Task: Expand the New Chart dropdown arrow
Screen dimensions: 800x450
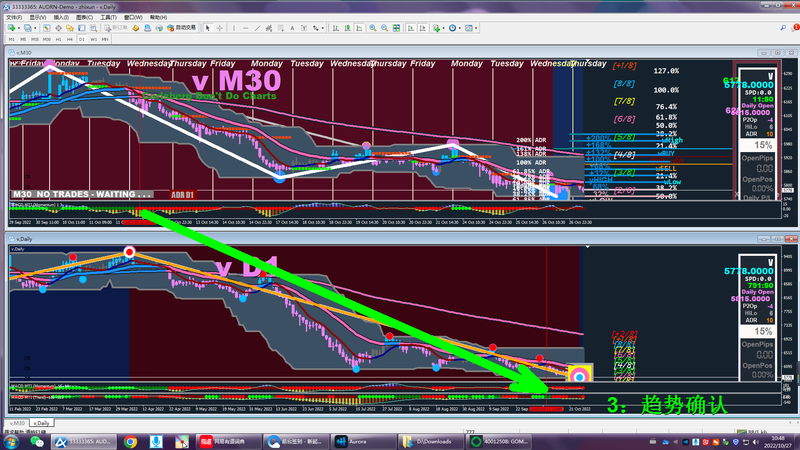Action: (19, 28)
